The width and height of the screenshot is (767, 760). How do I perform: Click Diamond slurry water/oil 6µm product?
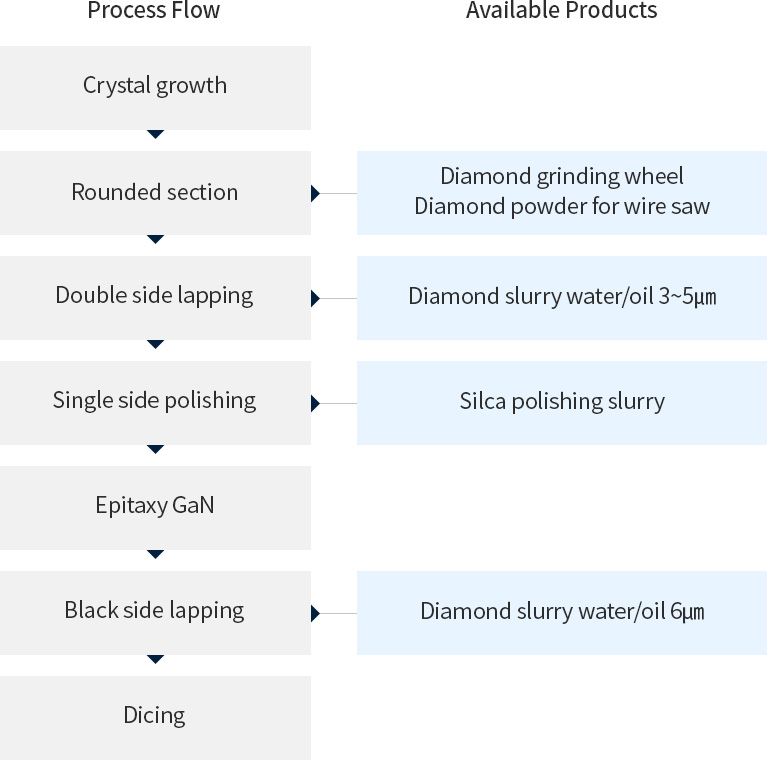pyautogui.click(x=562, y=613)
